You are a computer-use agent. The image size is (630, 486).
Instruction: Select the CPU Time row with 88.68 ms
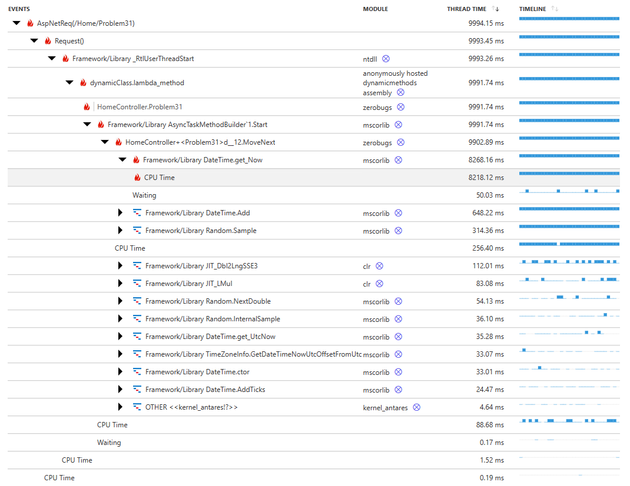(x=313, y=425)
